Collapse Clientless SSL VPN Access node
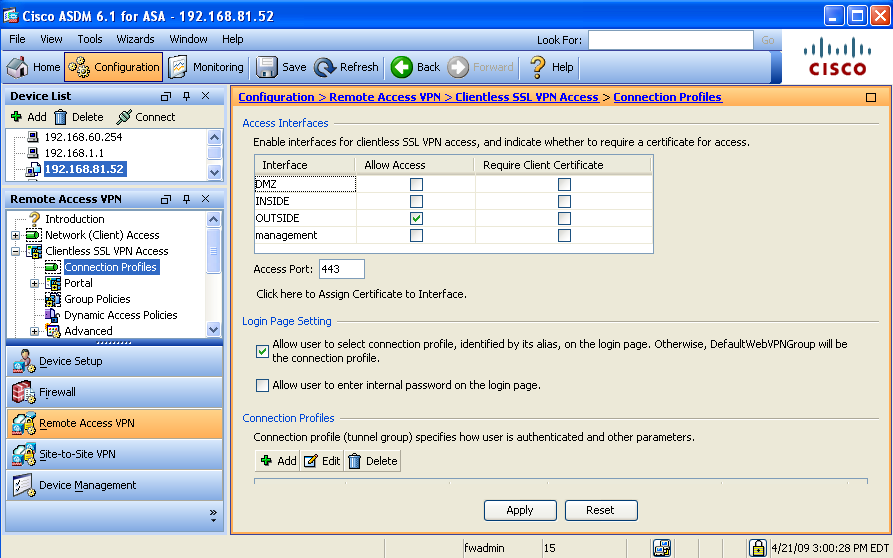This screenshot has width=893, height=558. (15, 251)
